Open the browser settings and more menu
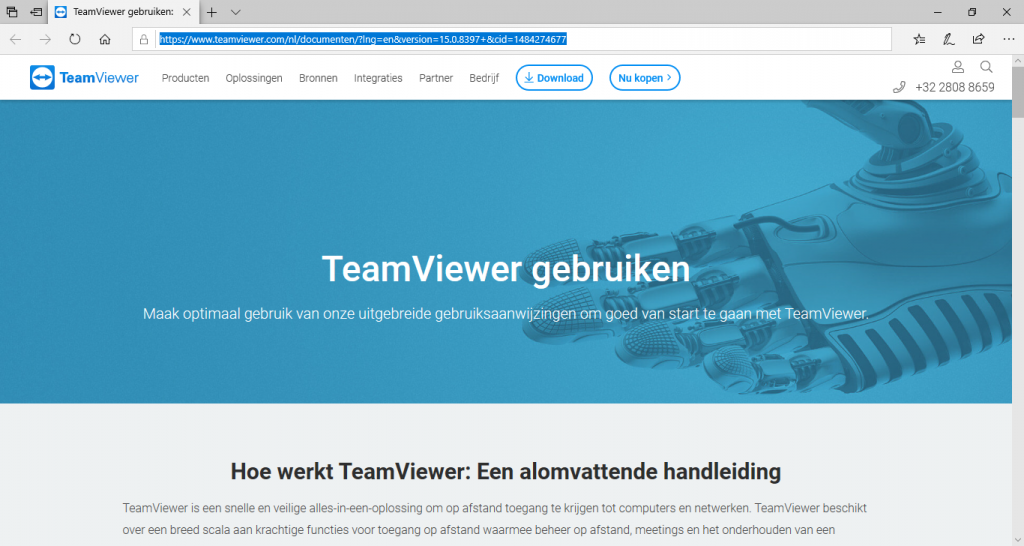1024x546 pixels. pos(1008,39)
